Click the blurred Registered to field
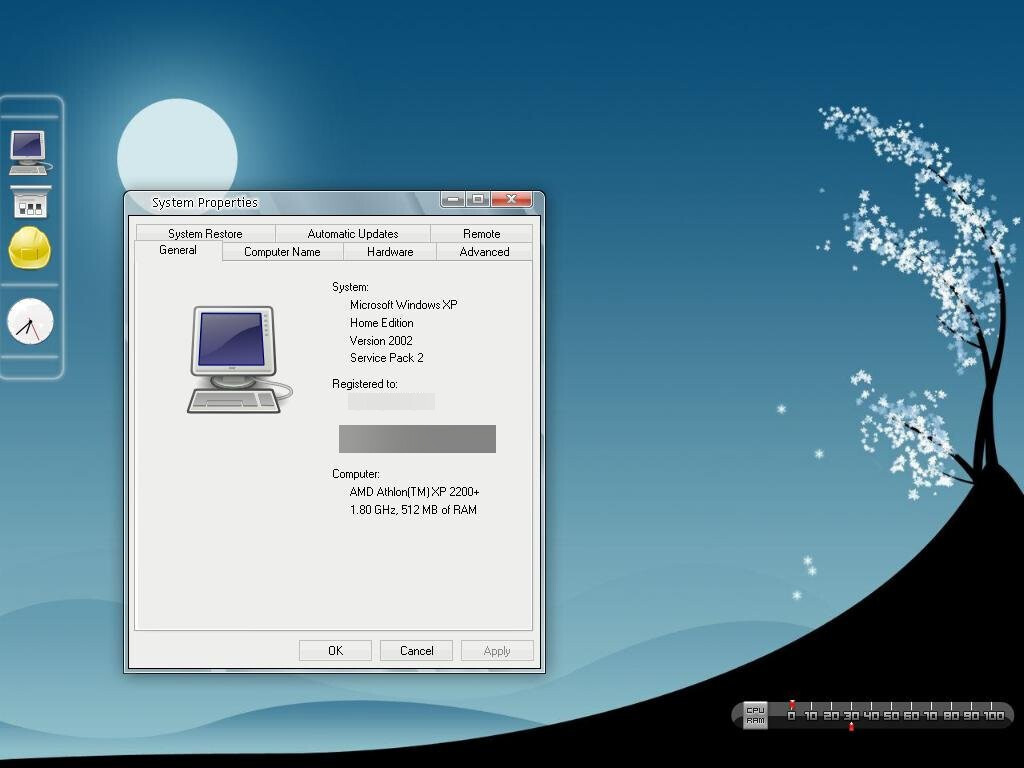 [x=391, y=401]
